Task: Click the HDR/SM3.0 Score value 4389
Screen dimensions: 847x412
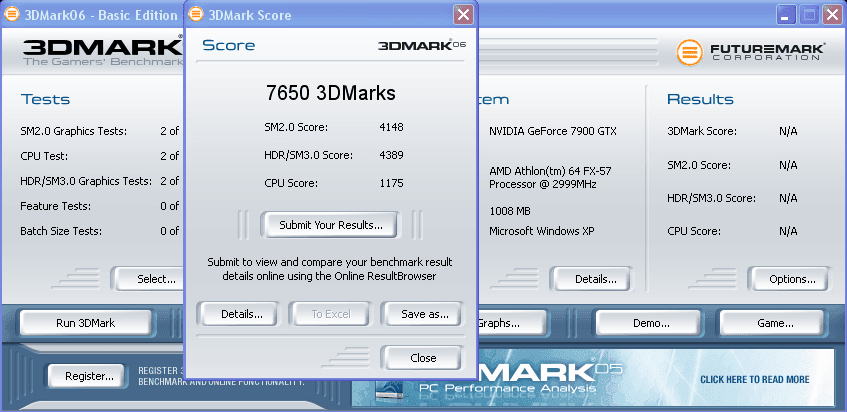Action: click(x=391, y=156)
